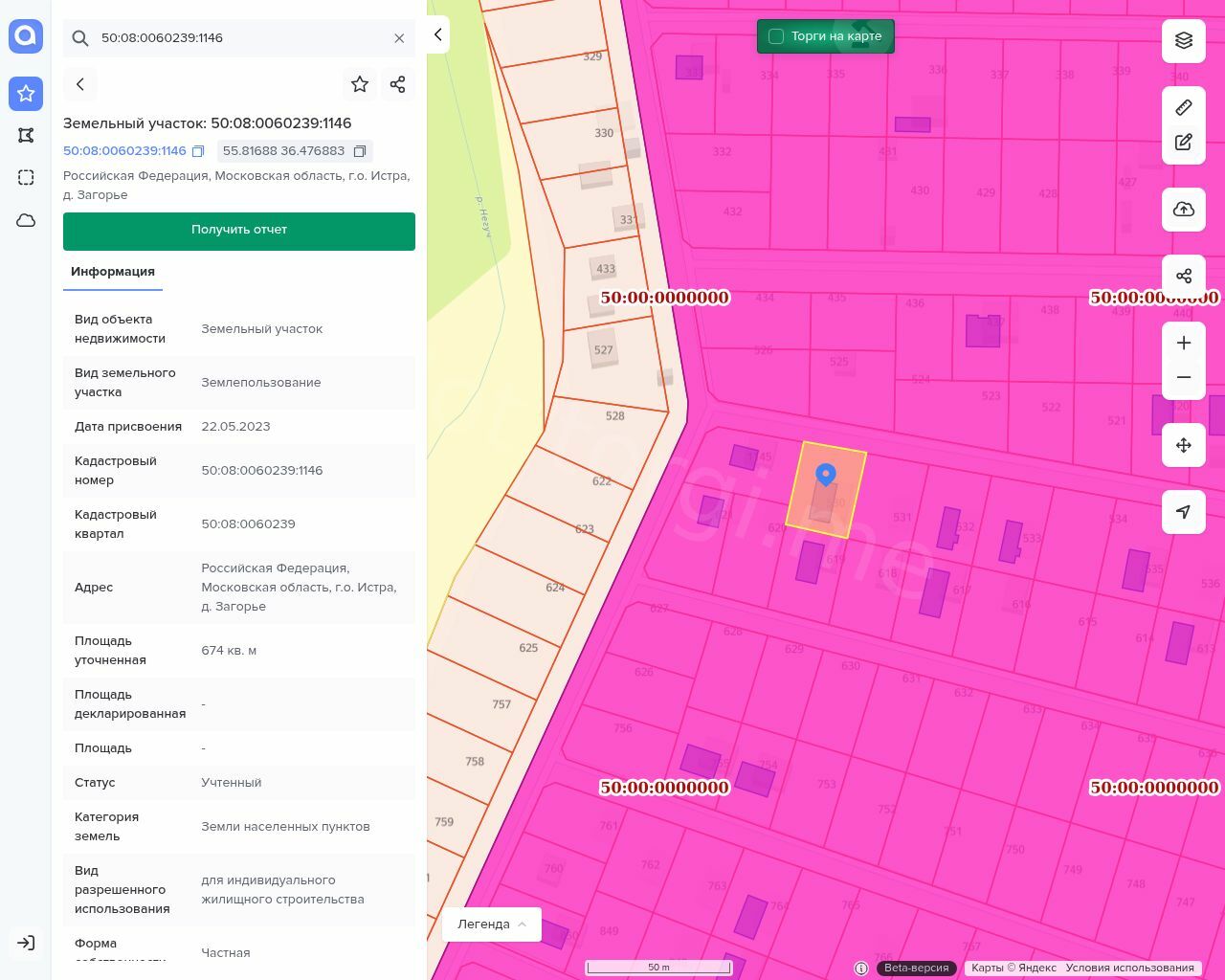The height and width of the screenshot is (980, 1225).
Task: Click the Получить отчет button
Action: coord(239,231)
